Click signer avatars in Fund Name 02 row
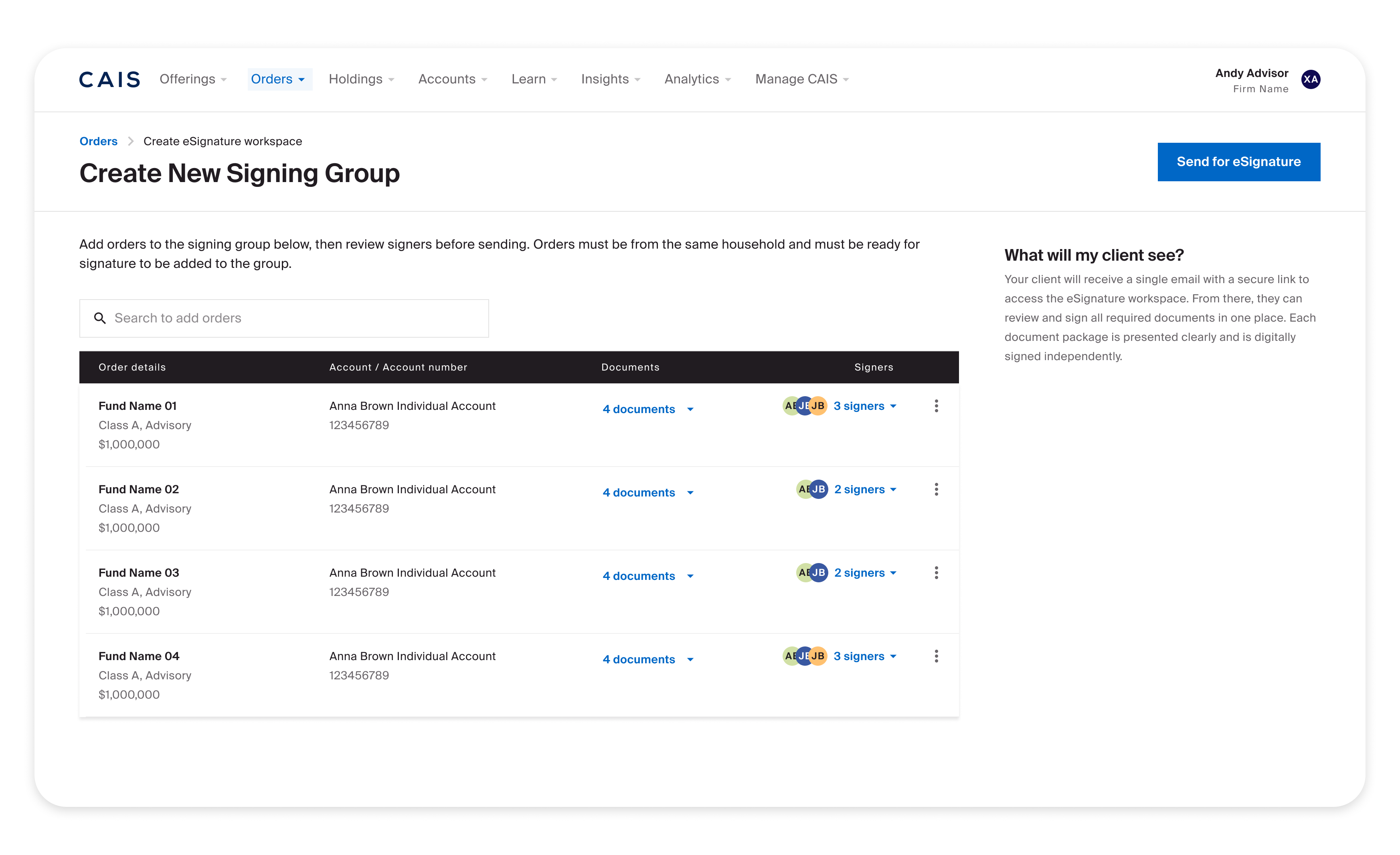Screen dimensions: 1400x855 [x=812, y=490]
